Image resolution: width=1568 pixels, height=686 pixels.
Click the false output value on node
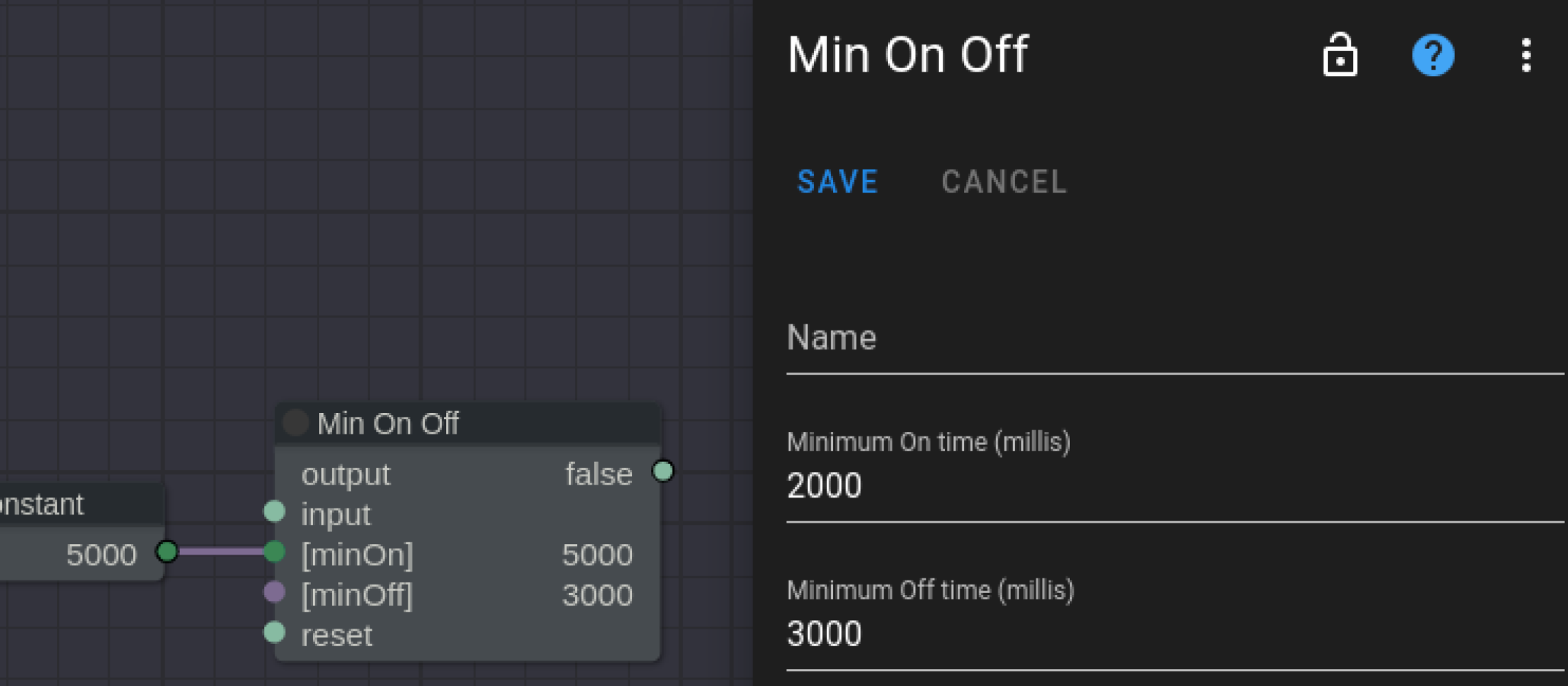click(598, 474)
